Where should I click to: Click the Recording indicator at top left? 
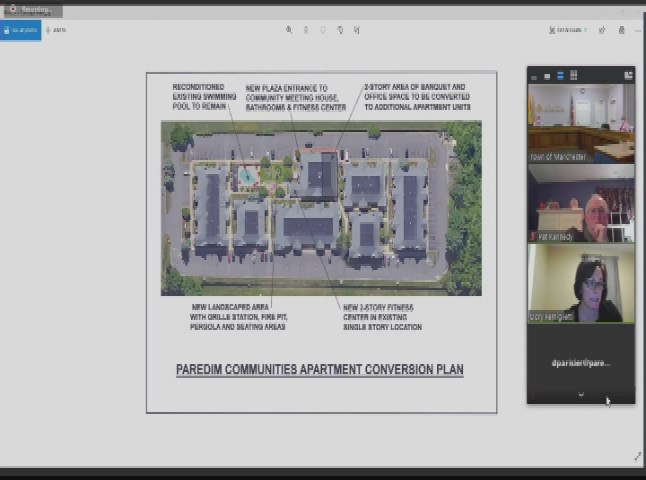33,9
